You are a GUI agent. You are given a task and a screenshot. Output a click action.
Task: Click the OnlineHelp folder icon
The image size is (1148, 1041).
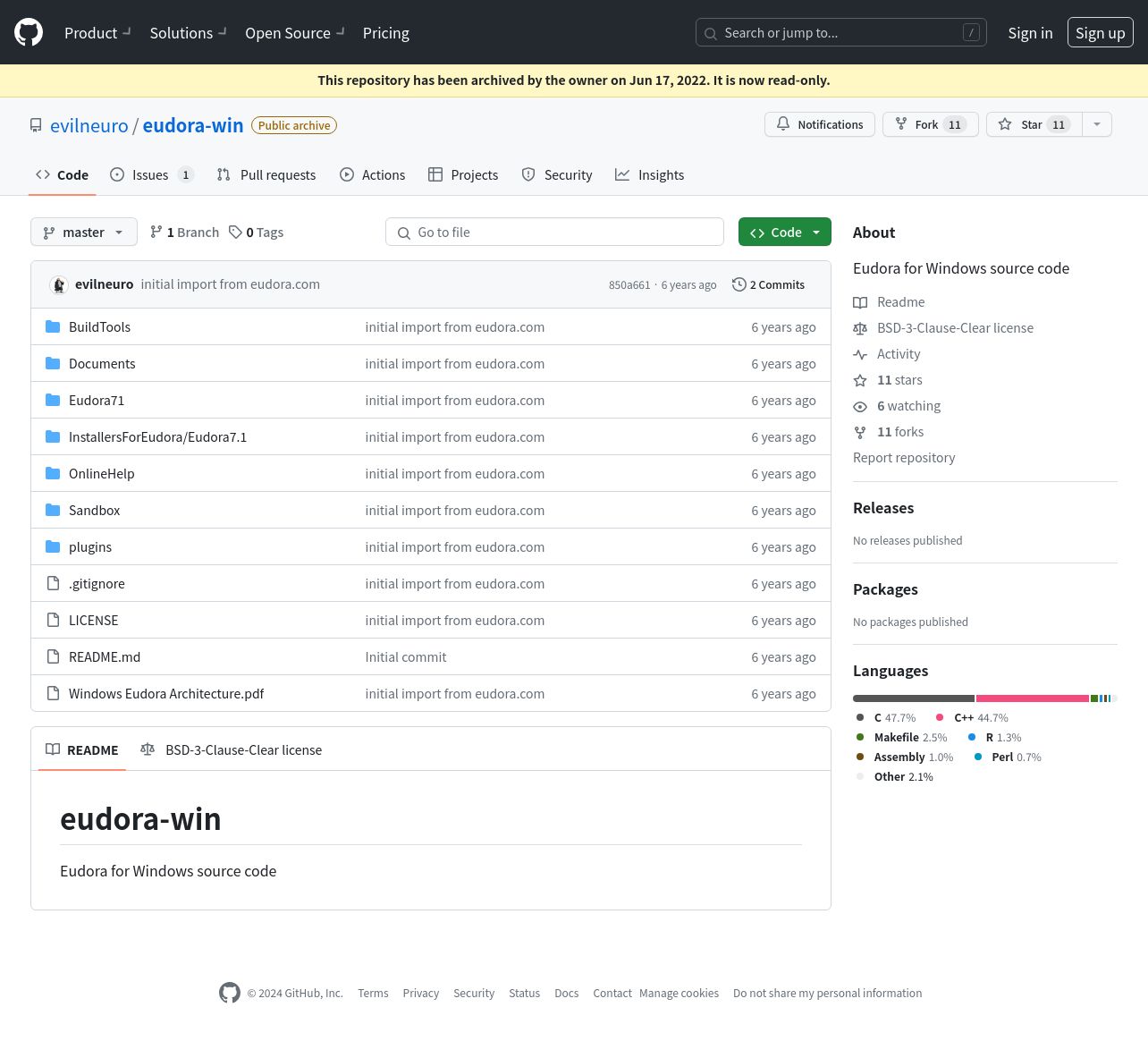(x=53, y=474)
